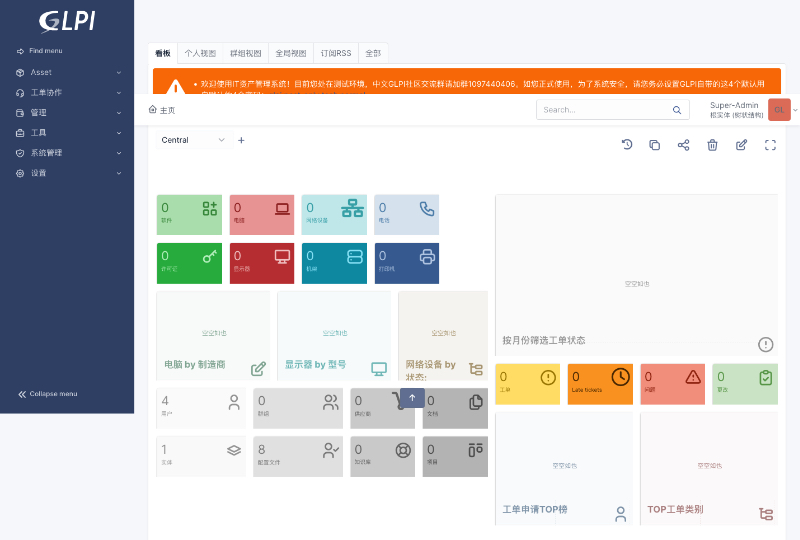Viewport: 800px width, 540px height.
Task: Click the 主页 home breadcrumb link
Action: 162,110
